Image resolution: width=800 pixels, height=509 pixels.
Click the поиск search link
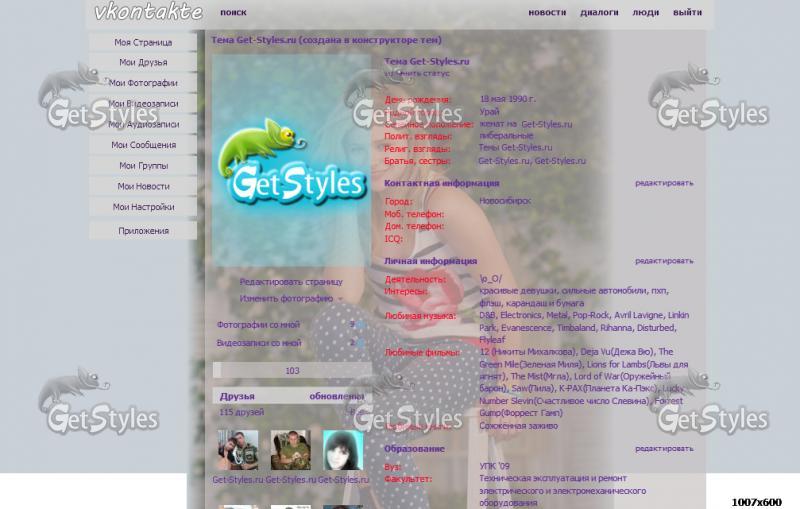tap(233, 13)
